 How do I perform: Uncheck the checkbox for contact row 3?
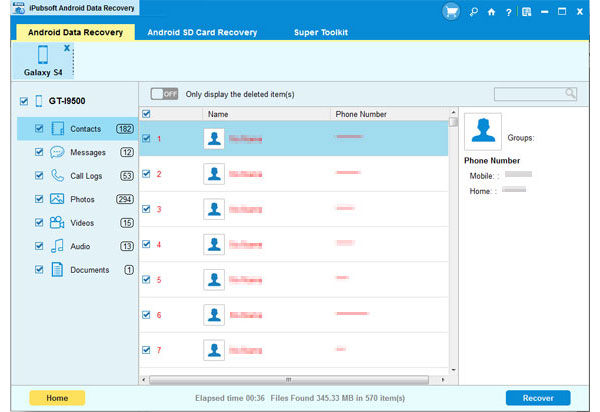(147, 209)
